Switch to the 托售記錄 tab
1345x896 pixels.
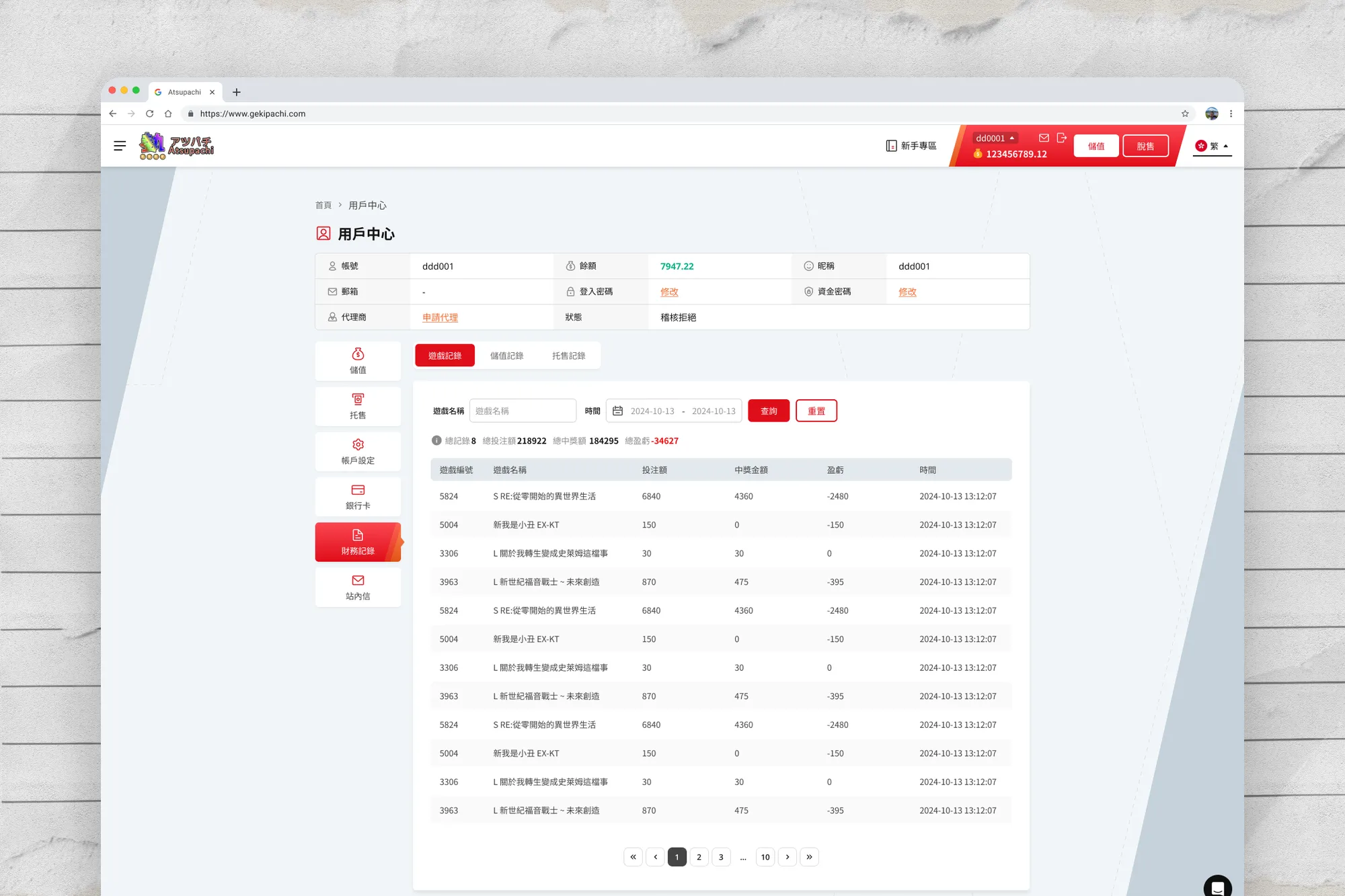(x=568, y=356)
